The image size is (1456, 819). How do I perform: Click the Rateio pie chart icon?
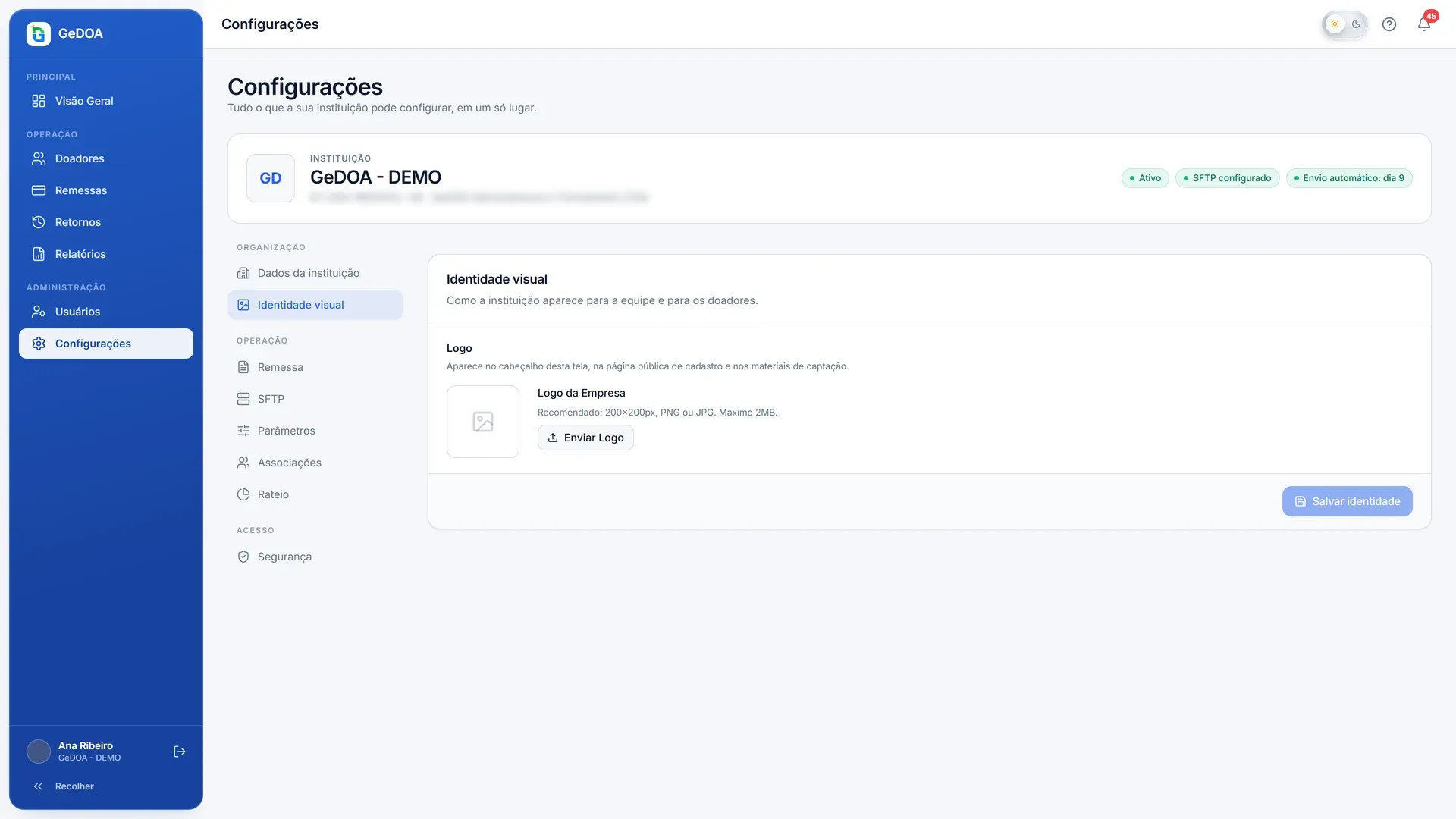243,494
